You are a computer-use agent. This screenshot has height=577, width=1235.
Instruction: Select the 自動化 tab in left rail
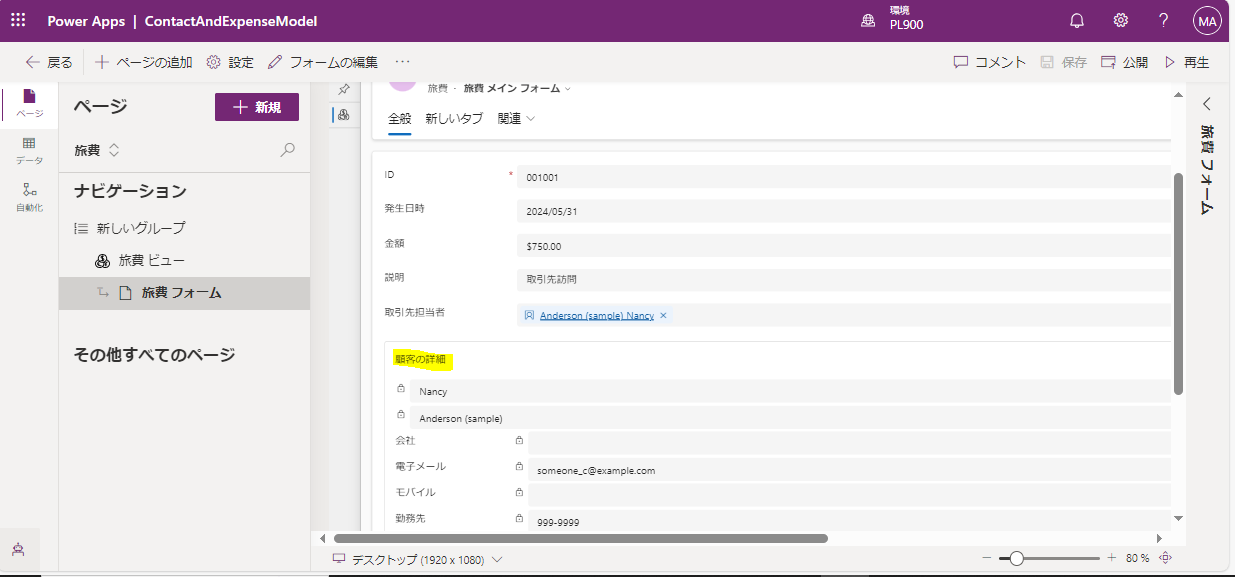coord(29,197)
